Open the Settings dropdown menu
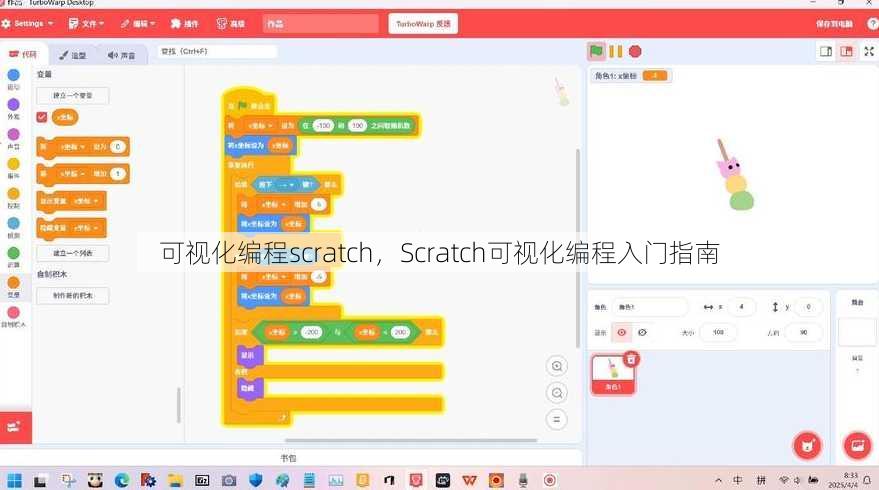 [x=27, y=24]
